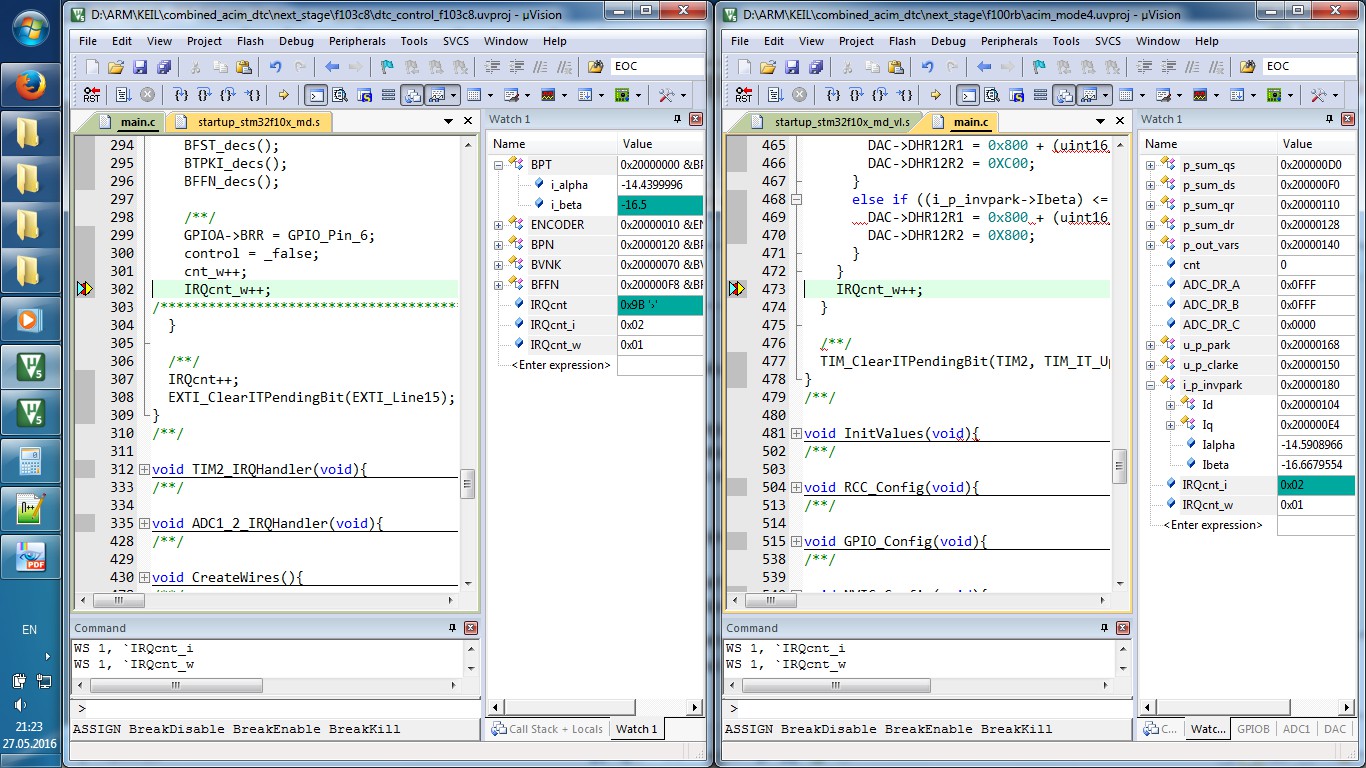Viewport: 1366px width, 768px height.
Task: Open Disassembly Window icon in acim_mode4 window
Action: pos(991,95)
